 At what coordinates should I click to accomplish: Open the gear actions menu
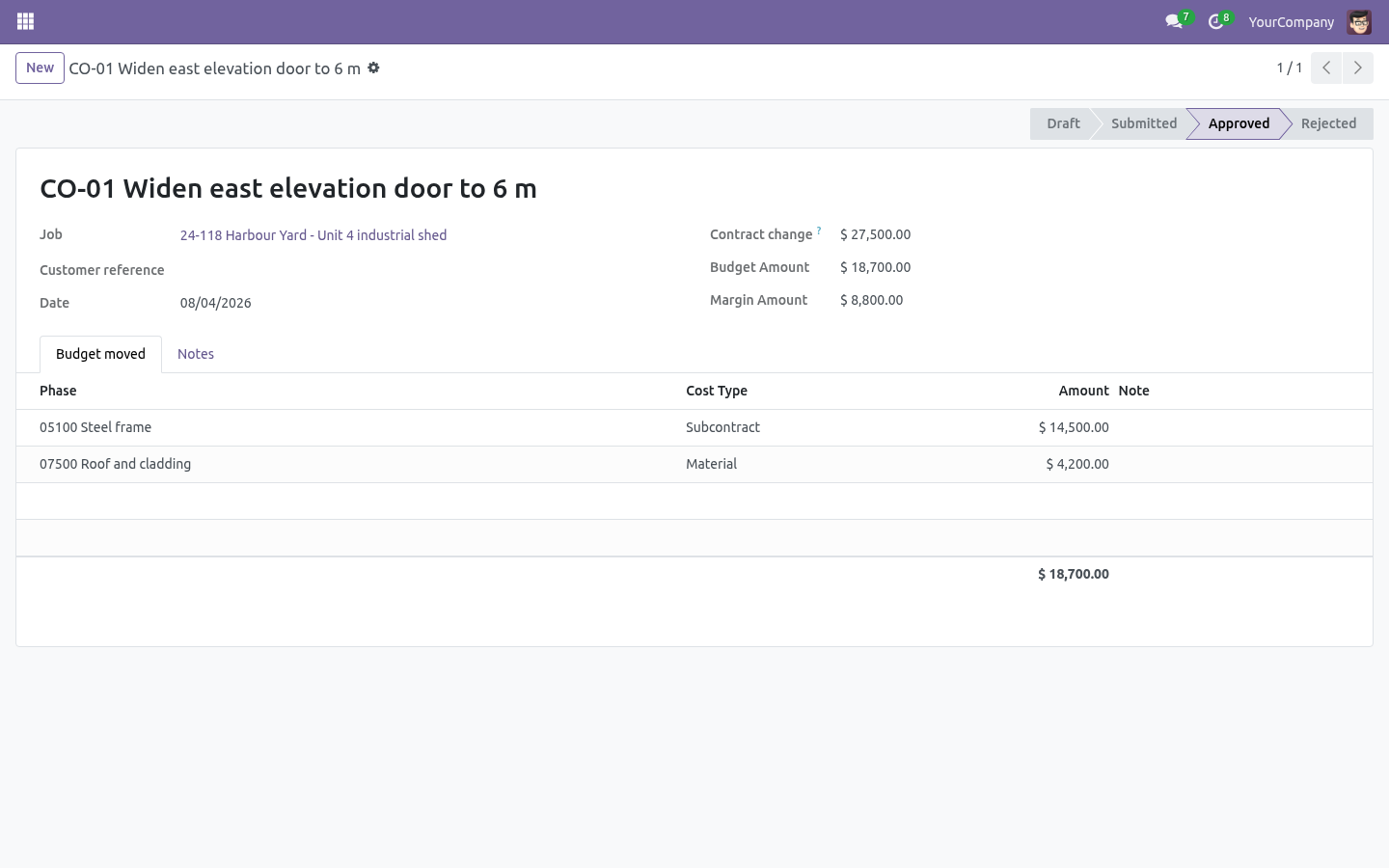click(x=374, y=68)
